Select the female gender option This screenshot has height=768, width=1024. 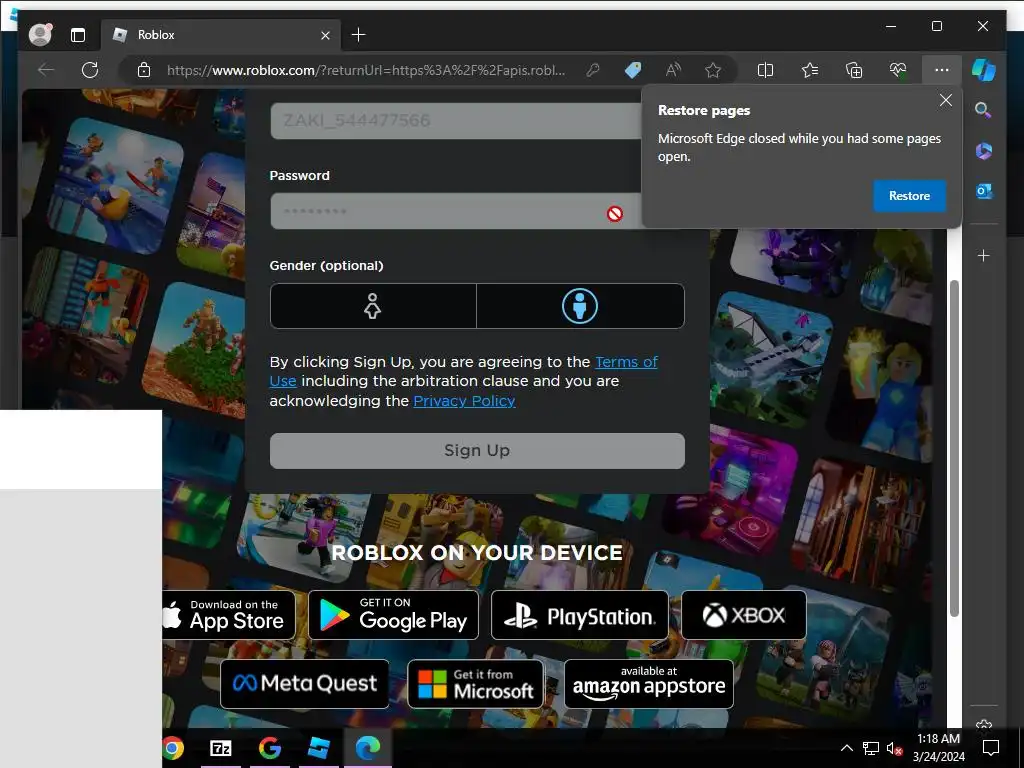coord(373,306)
